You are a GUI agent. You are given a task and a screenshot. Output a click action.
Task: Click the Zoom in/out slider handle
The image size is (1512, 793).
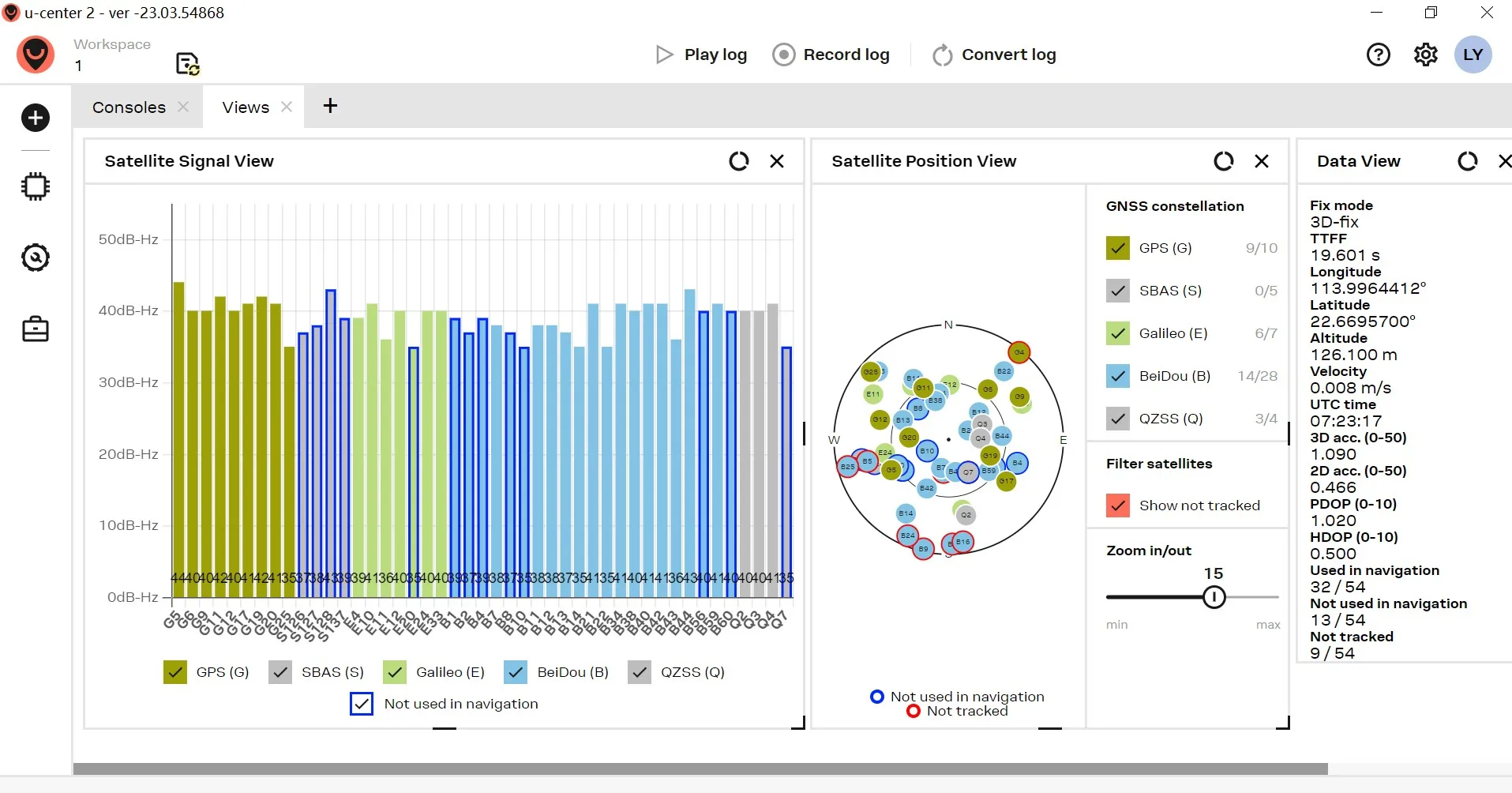(1214, 597)
